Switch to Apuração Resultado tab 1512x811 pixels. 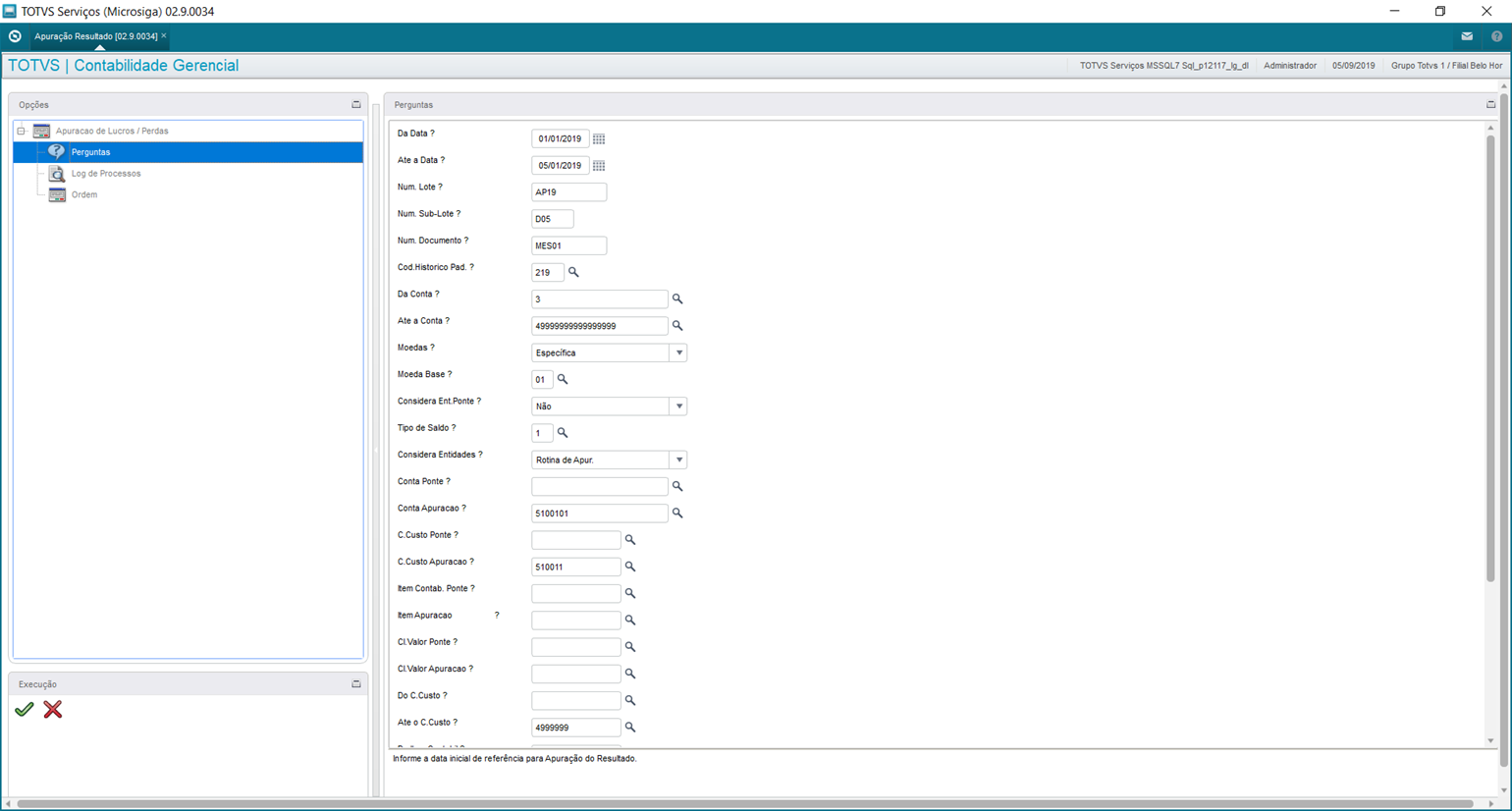[95, 36]
